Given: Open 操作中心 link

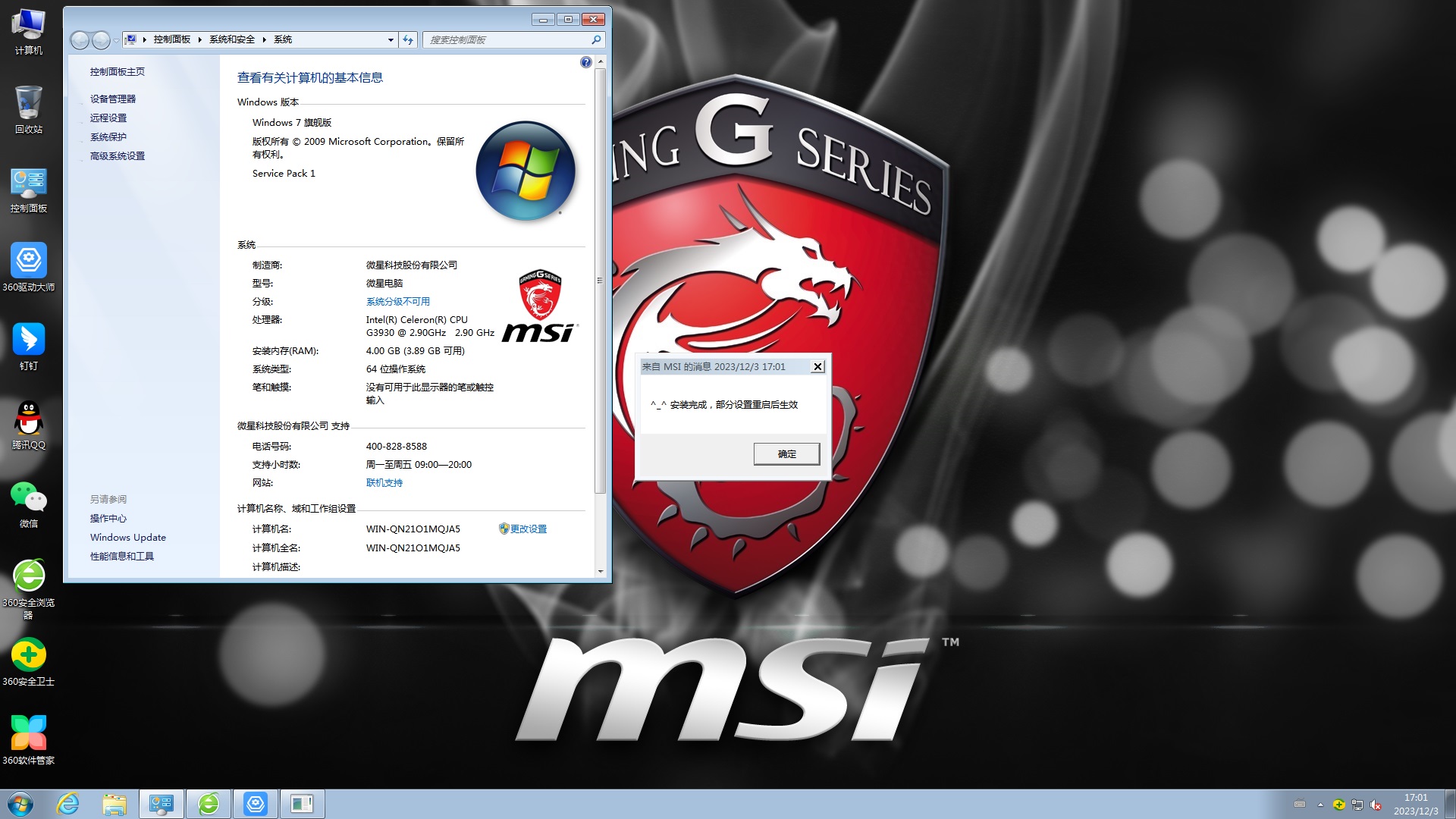Looking at the screenshot, I should [108, 519].
